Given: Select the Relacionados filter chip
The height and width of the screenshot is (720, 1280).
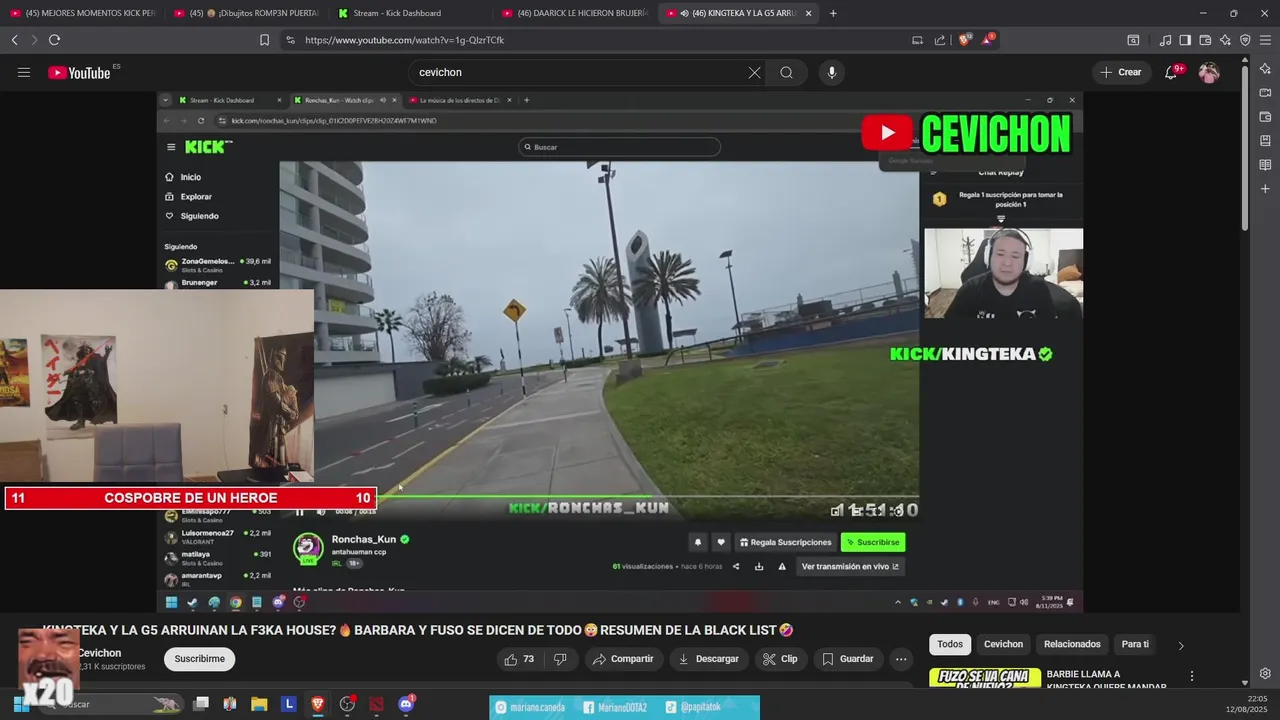Looking at the screenshot, I should [x=1072, y=644].
